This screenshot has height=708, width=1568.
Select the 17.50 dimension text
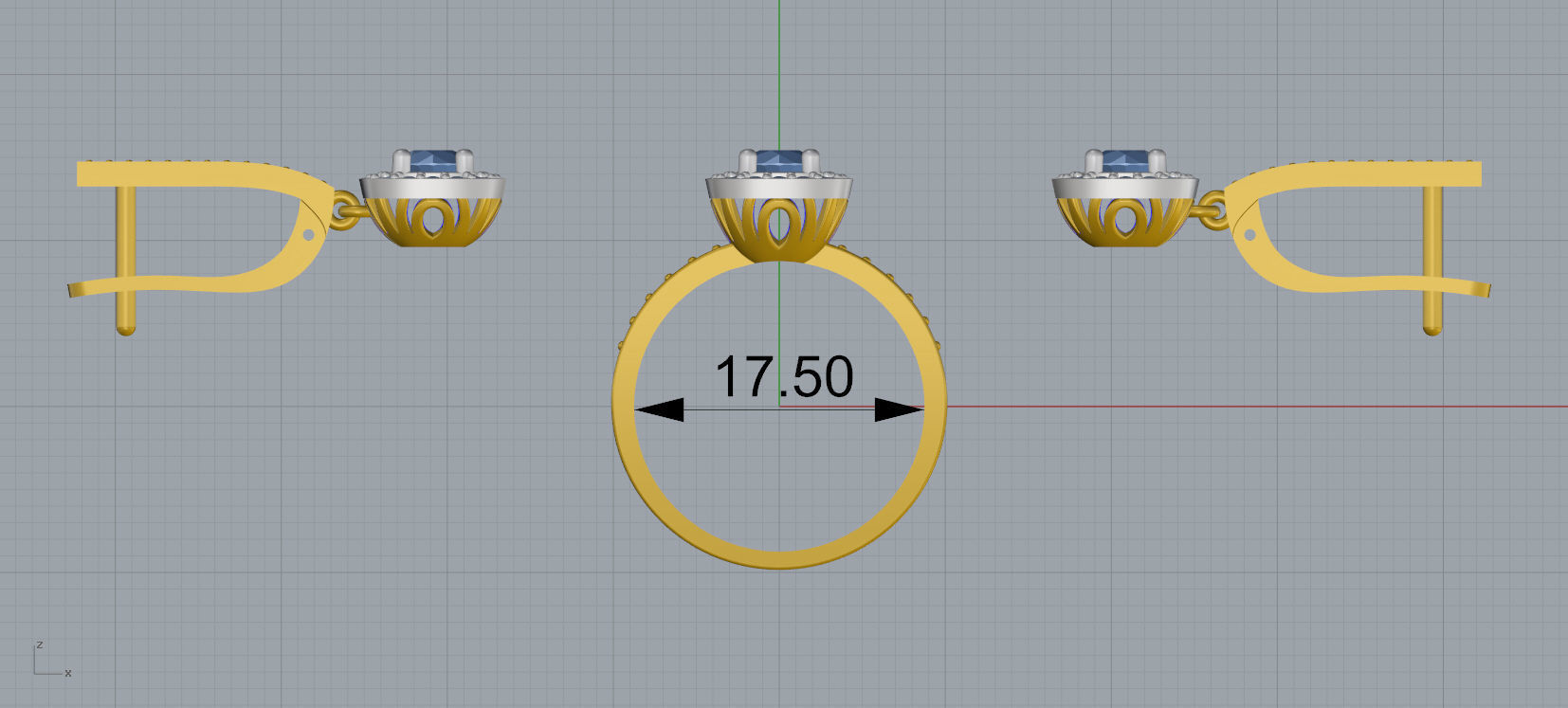784,377
